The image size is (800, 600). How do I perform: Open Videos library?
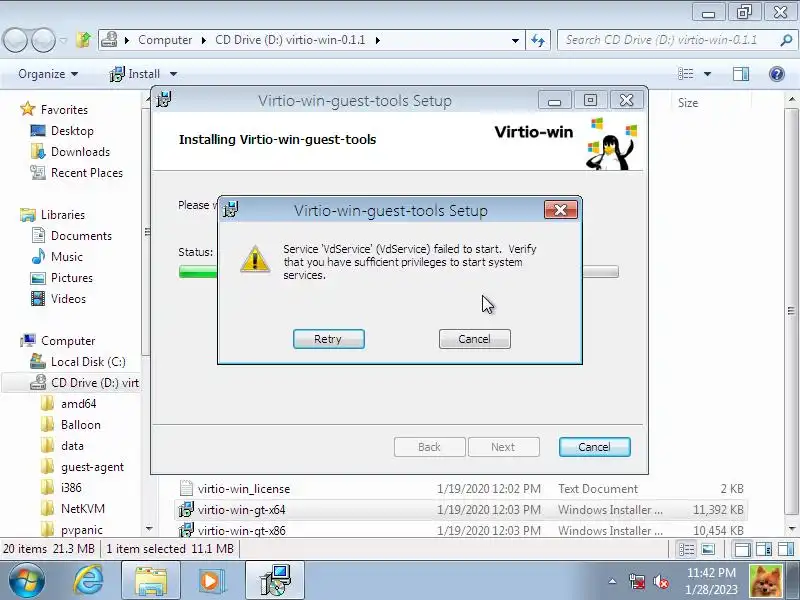pos(58,298)
